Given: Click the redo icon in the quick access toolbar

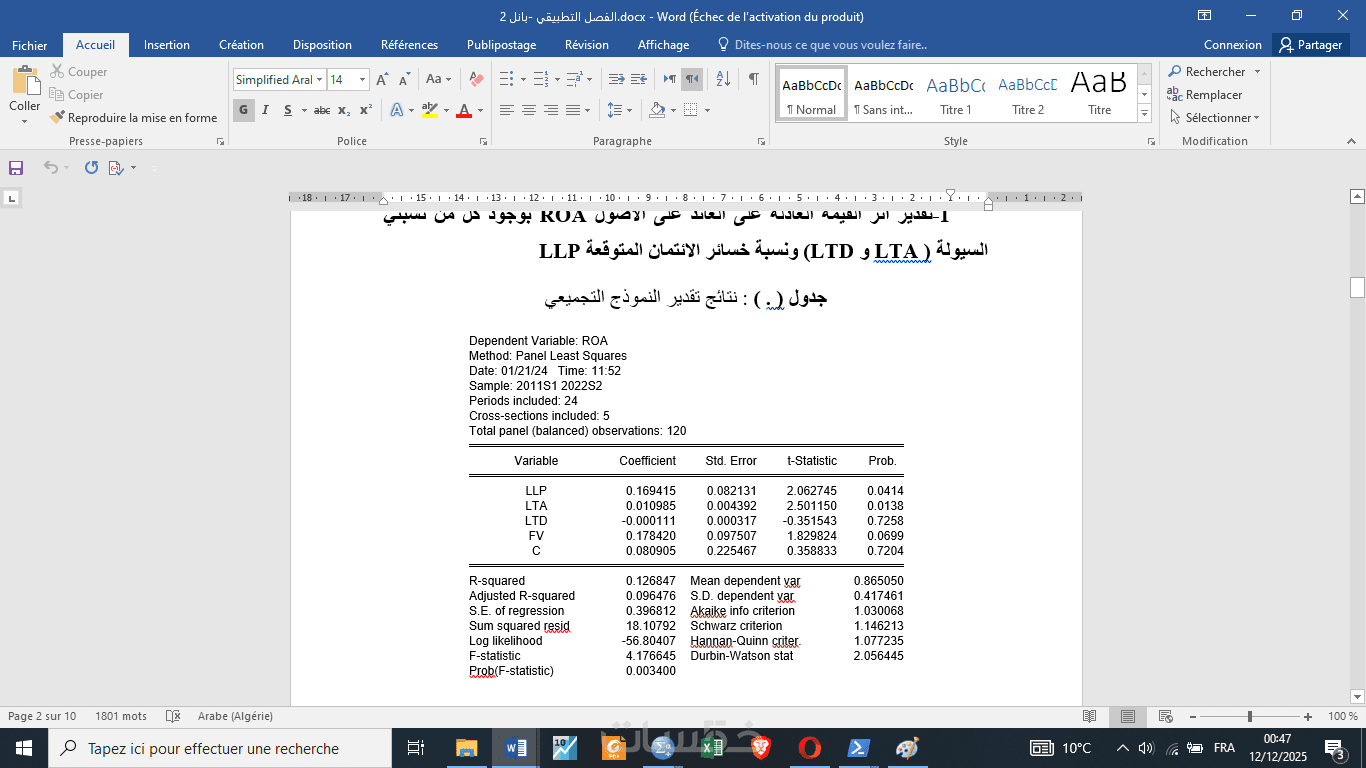Looking at the screenshot, I should 91,168.
